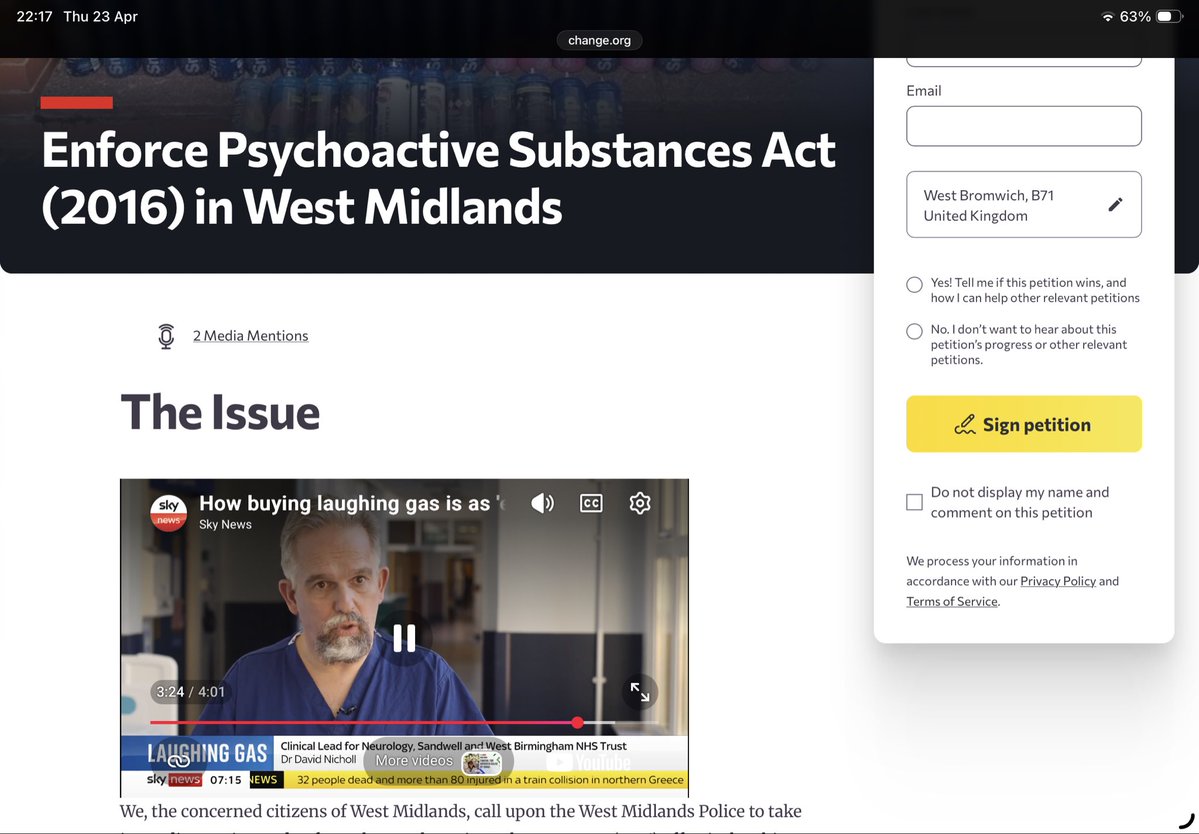Tap the Wi-Fi status icon
This screenshot has height=834, width=1199.
[1106, 17]
